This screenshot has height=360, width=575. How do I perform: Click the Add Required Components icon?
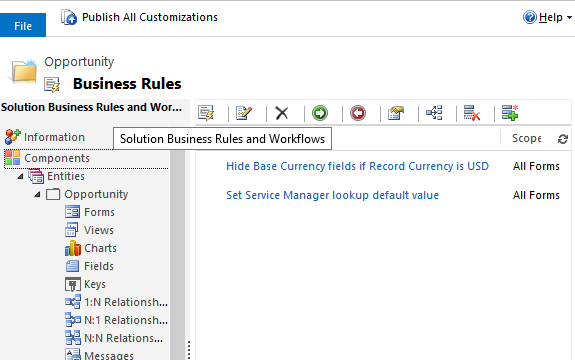(x=510, y=113)
